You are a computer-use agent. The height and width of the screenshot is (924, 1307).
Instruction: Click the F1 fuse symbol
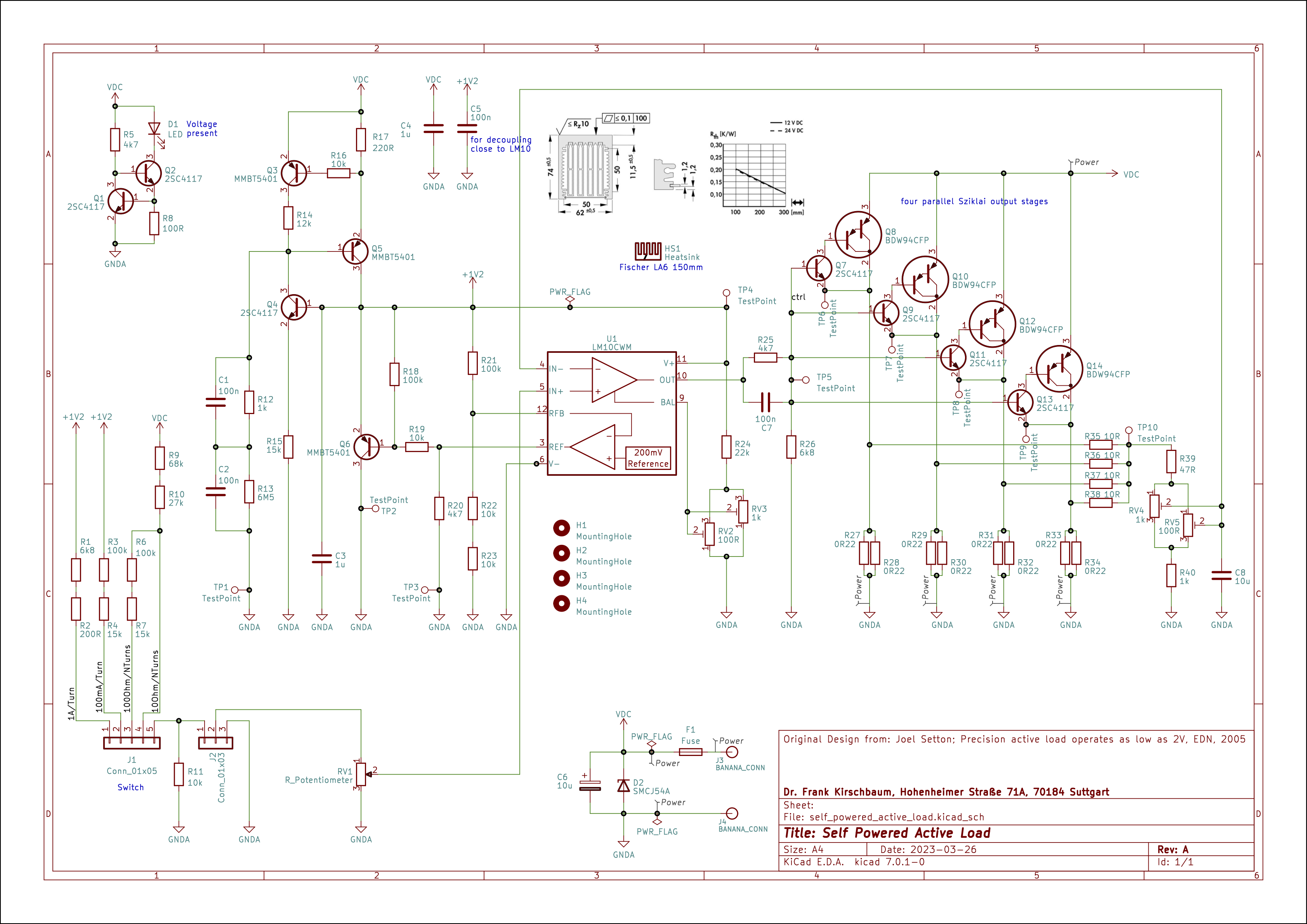[691, 752]
